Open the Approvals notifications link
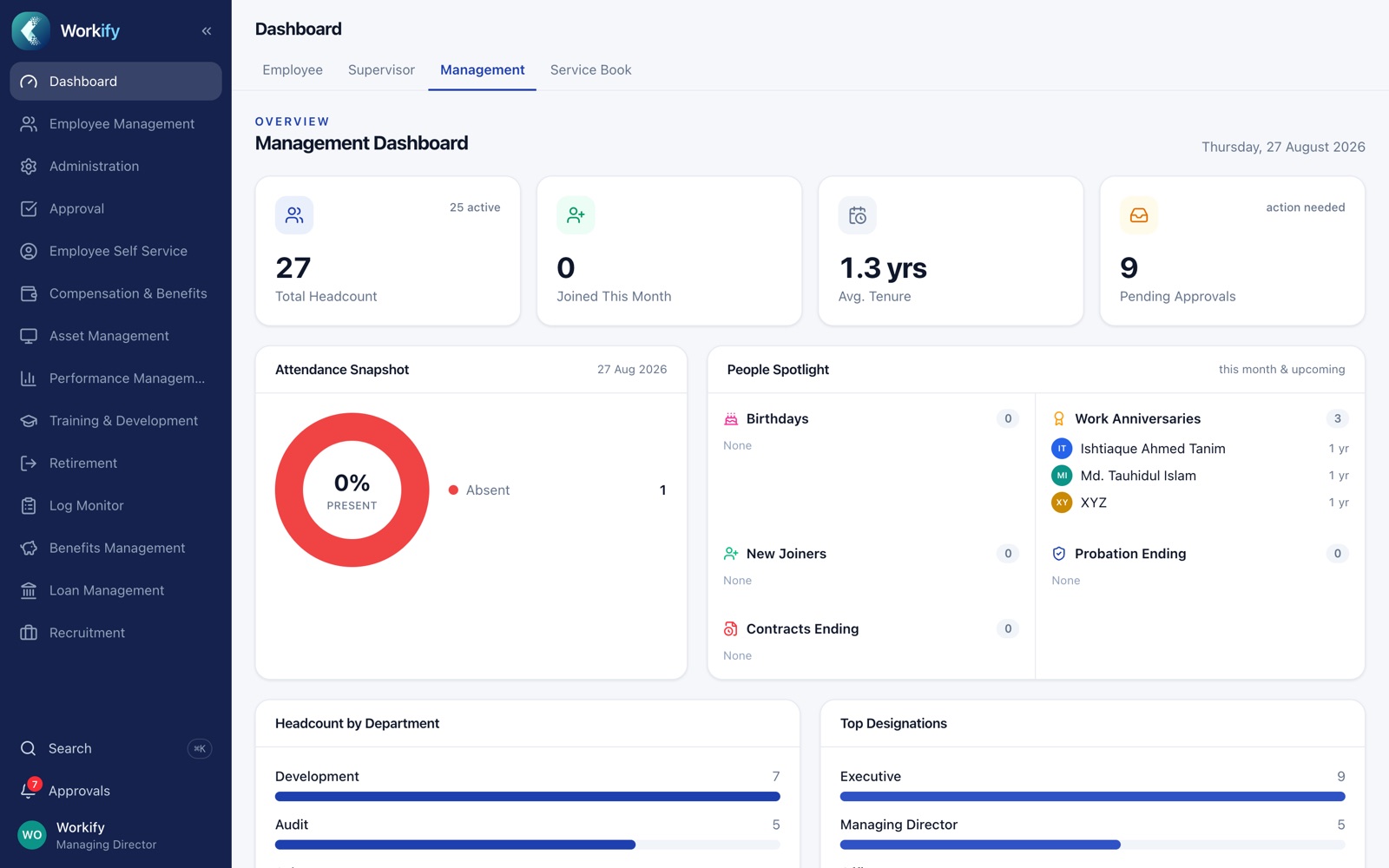This screenshot has width=1389, height=868. pos(115,791)
